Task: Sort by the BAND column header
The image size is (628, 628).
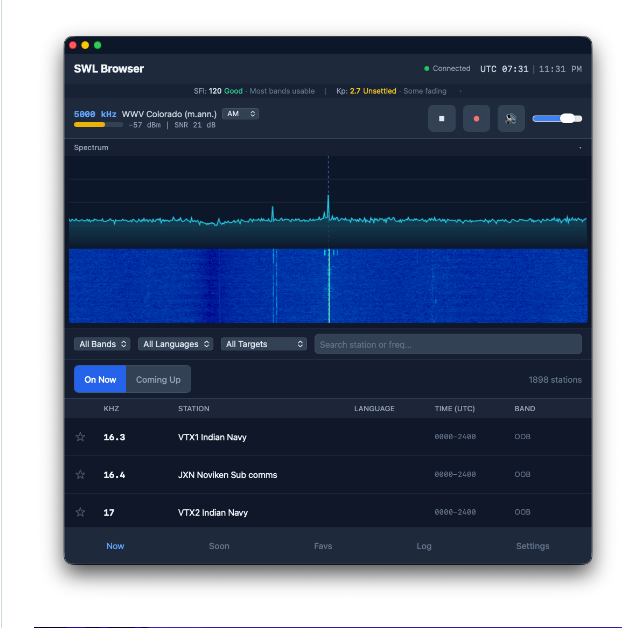Action: click(x=525, y=409)
